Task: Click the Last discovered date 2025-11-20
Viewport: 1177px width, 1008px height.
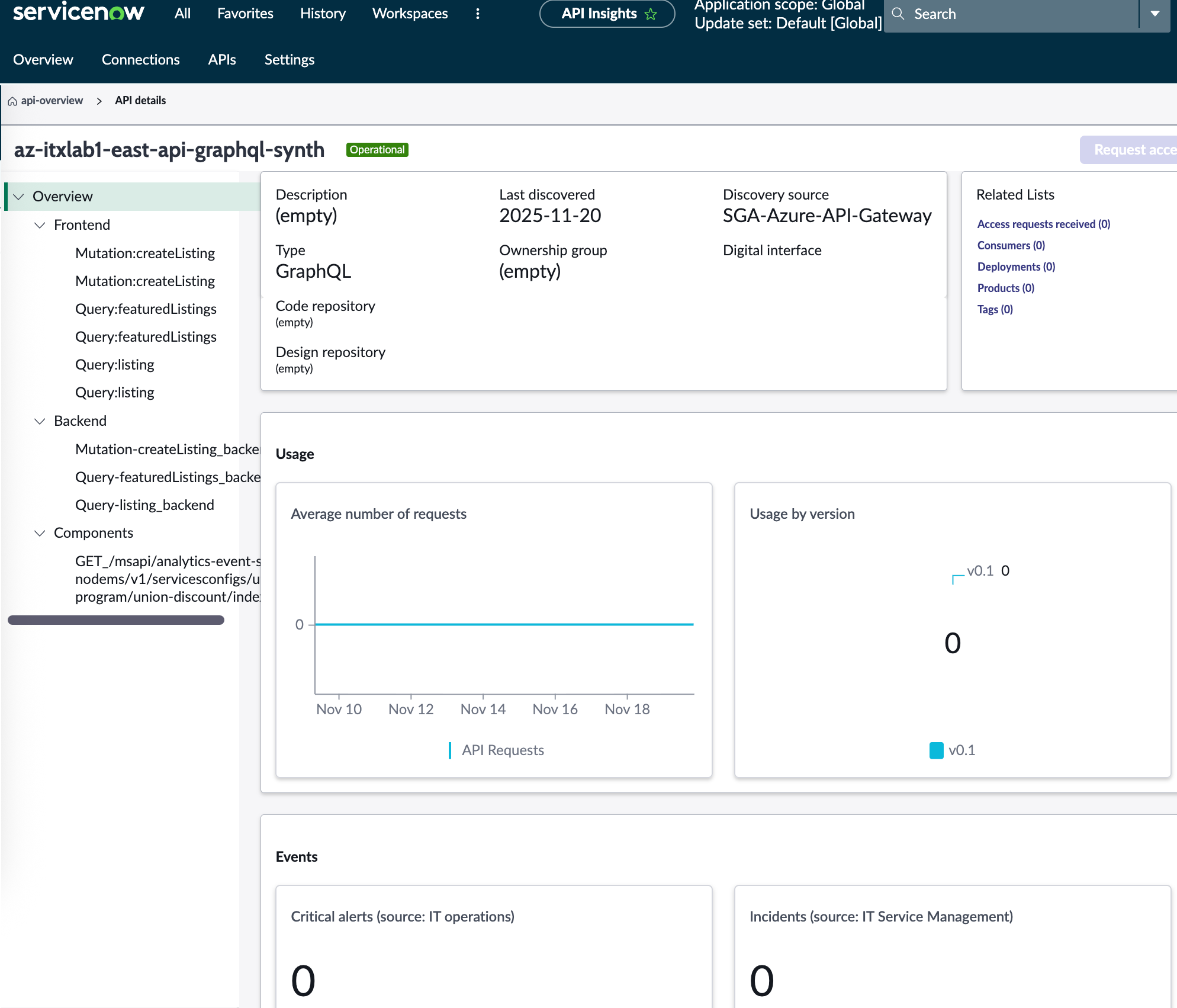Action: [550, 216]
